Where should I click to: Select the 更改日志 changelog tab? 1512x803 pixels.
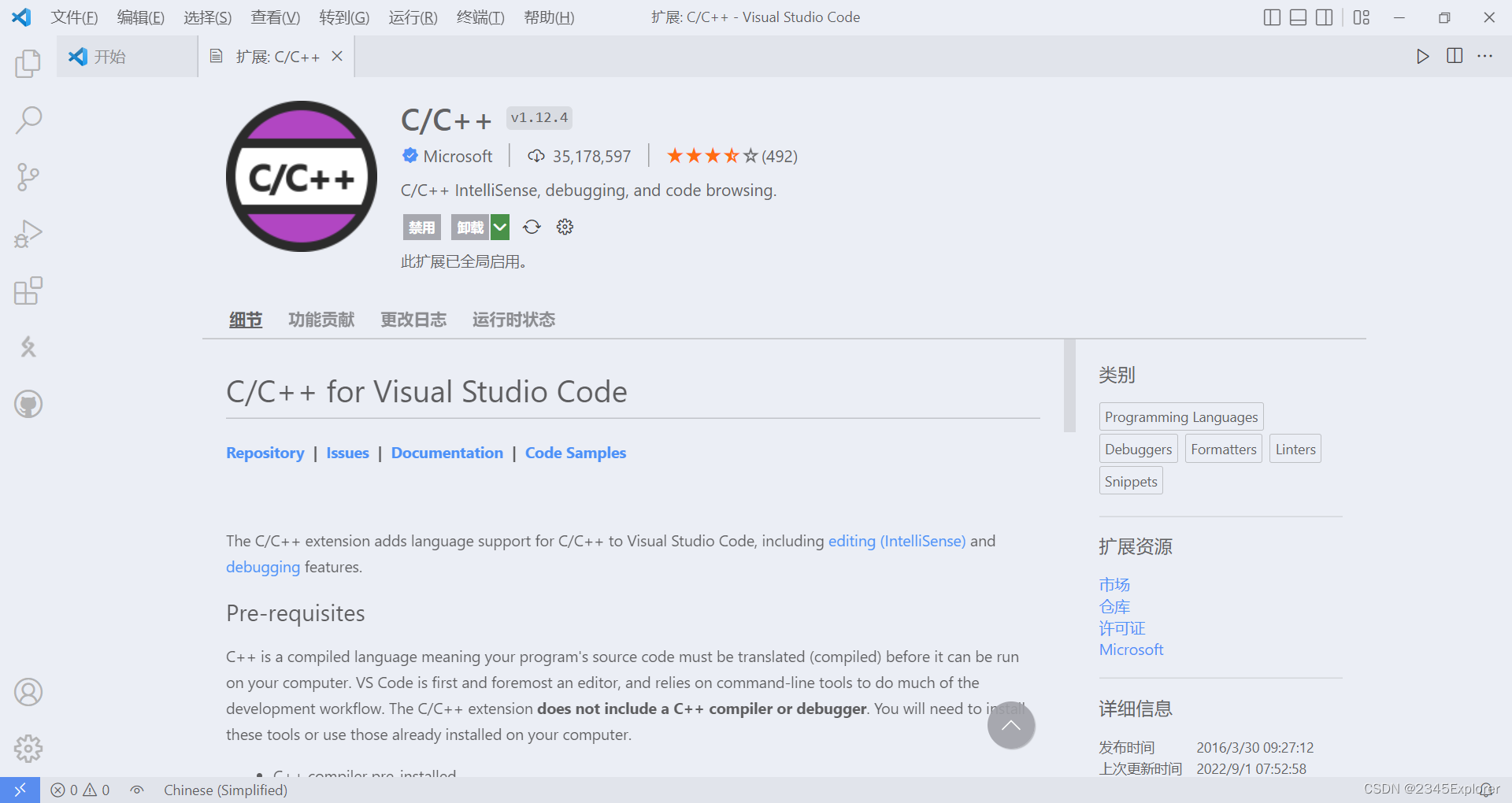(x=413, y=320)
